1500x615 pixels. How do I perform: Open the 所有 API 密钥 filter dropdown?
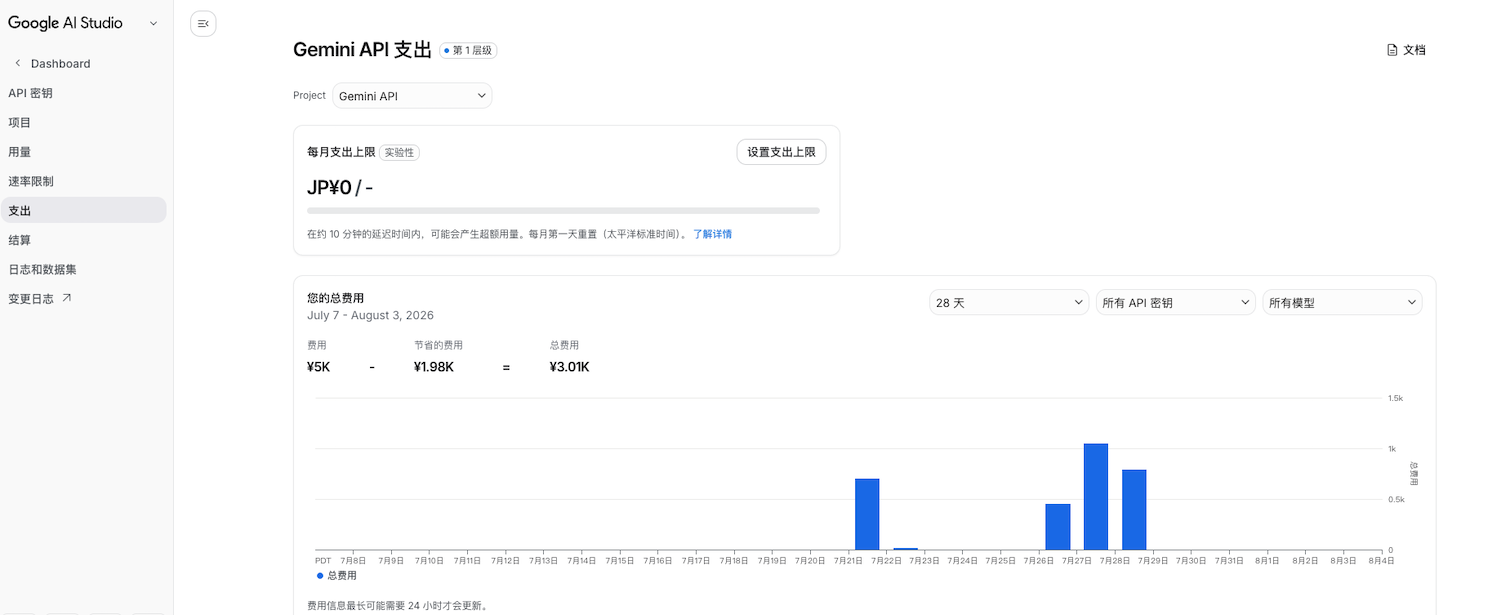[x=1175, y=302]
